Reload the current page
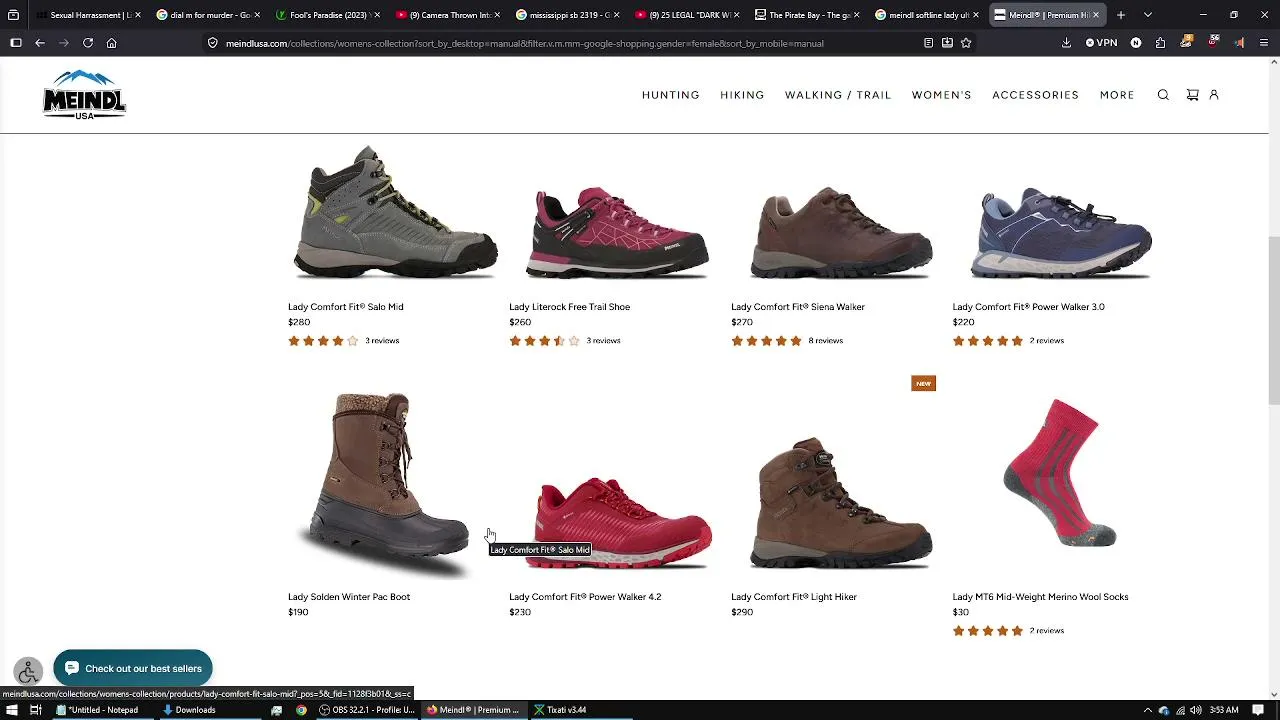The width and height of the screenshot is (1280, 720). pos(88,43)
